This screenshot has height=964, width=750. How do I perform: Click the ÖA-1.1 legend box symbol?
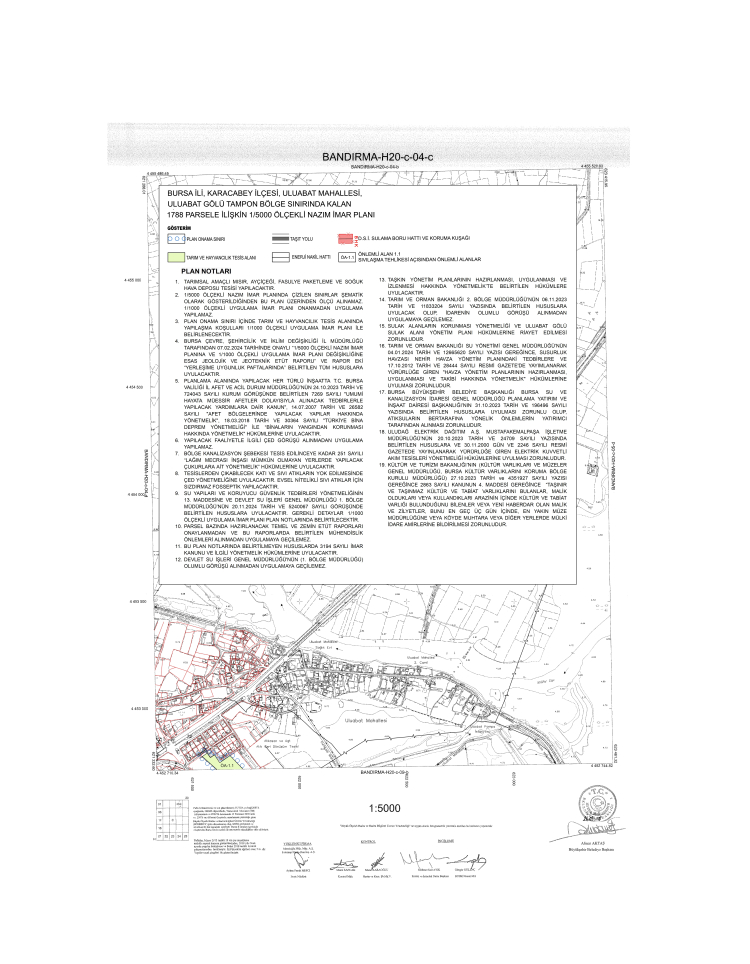346,257
